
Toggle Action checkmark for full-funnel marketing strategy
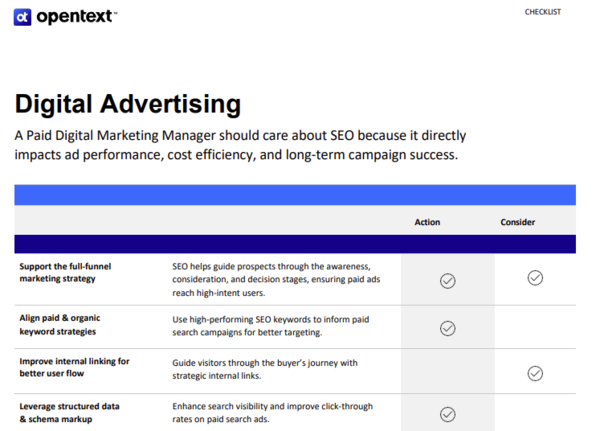click(x=448, y=281)
